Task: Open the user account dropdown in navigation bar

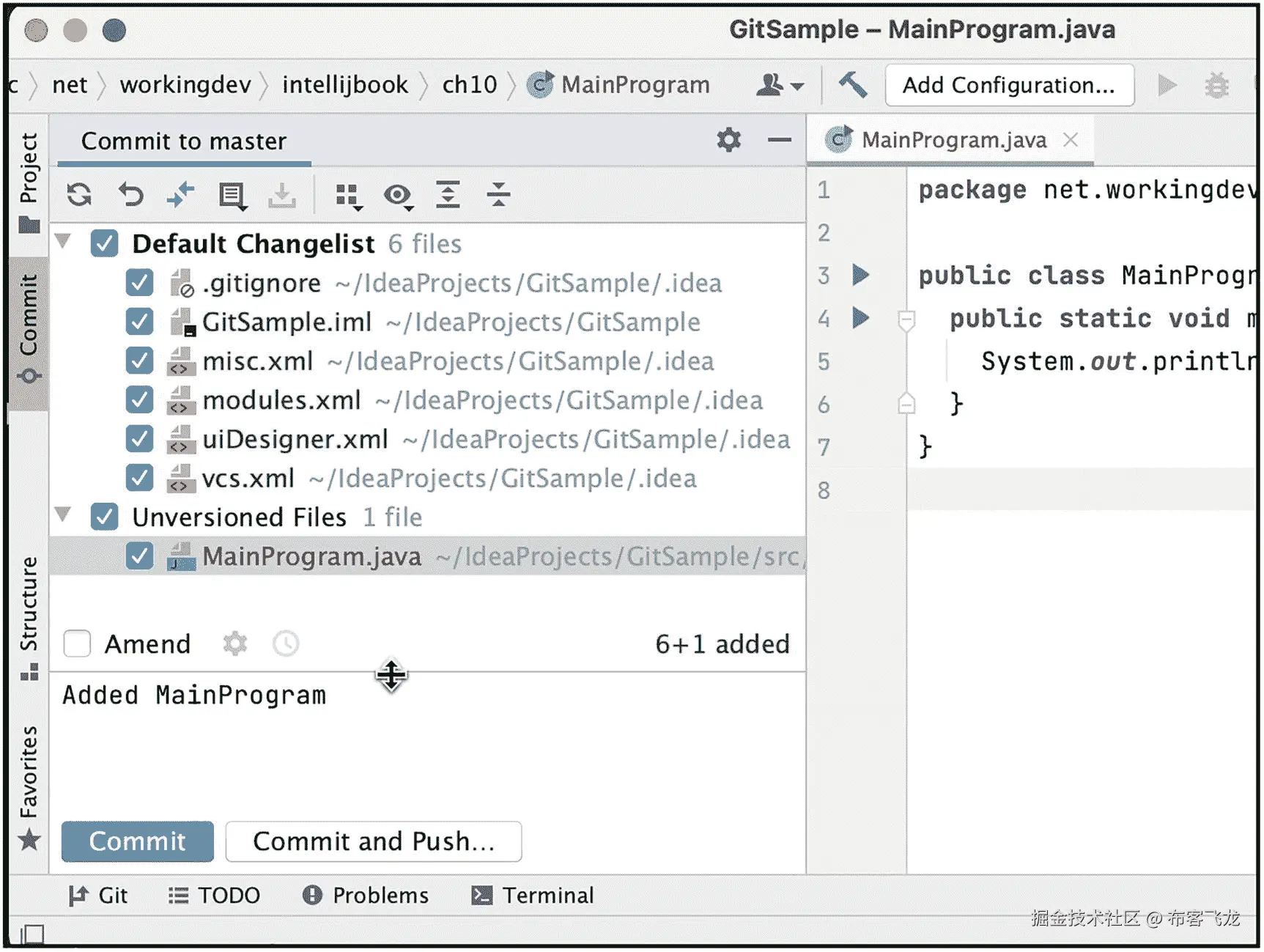Action: [780, 85]
